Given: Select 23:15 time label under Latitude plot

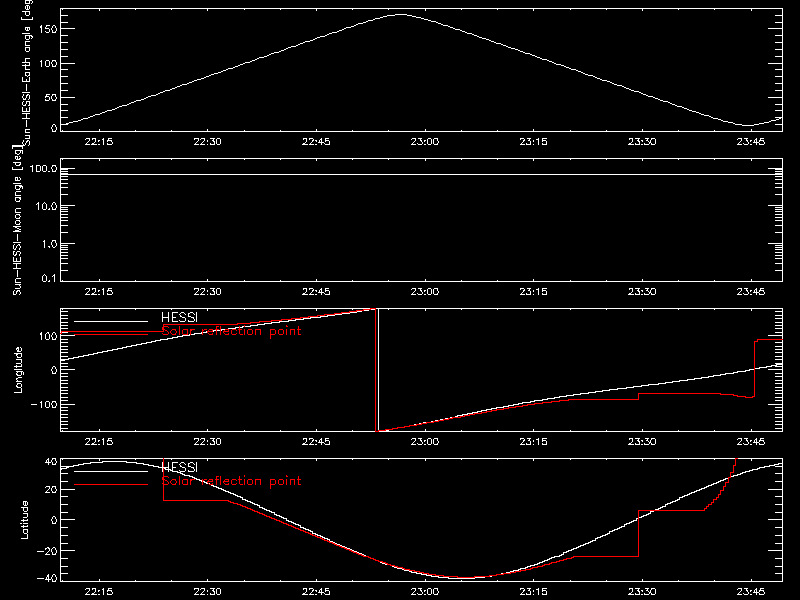Looking at the screenshot, I should tap(533, 592).
